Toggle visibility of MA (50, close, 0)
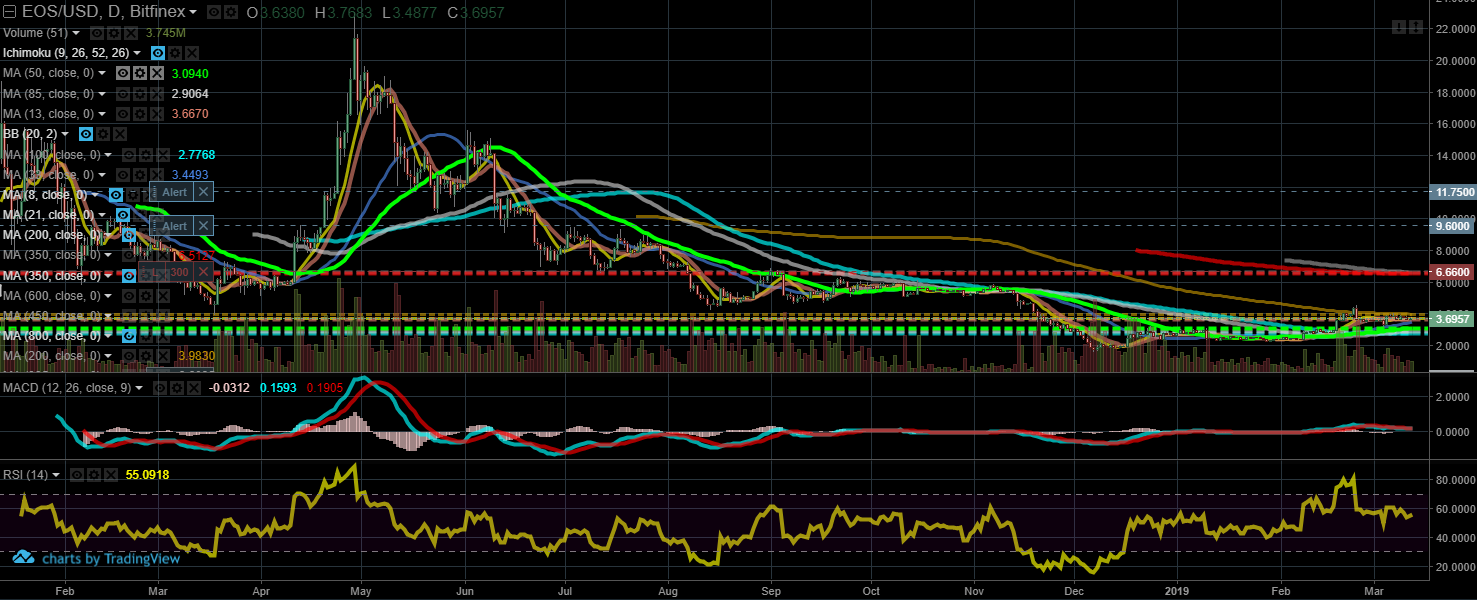This screenshot has width=1477, height=600. [x=123, y=73]
